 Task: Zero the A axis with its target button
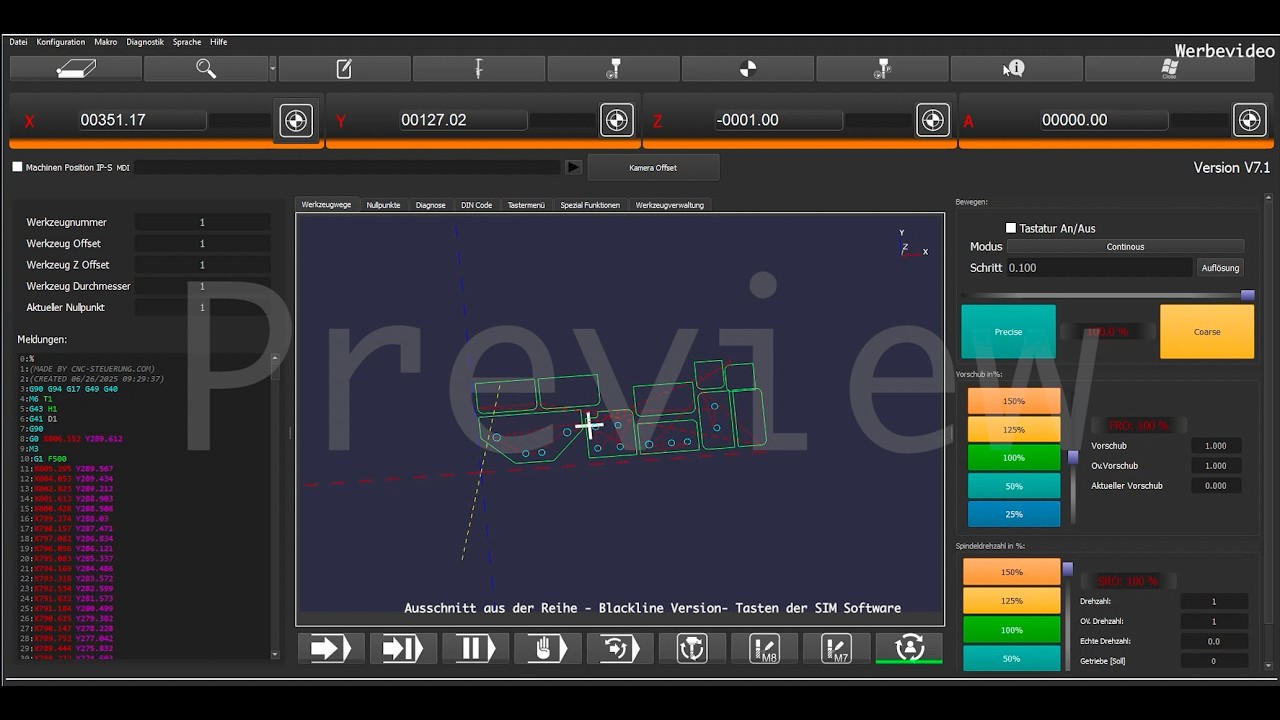click(1249, 120)
